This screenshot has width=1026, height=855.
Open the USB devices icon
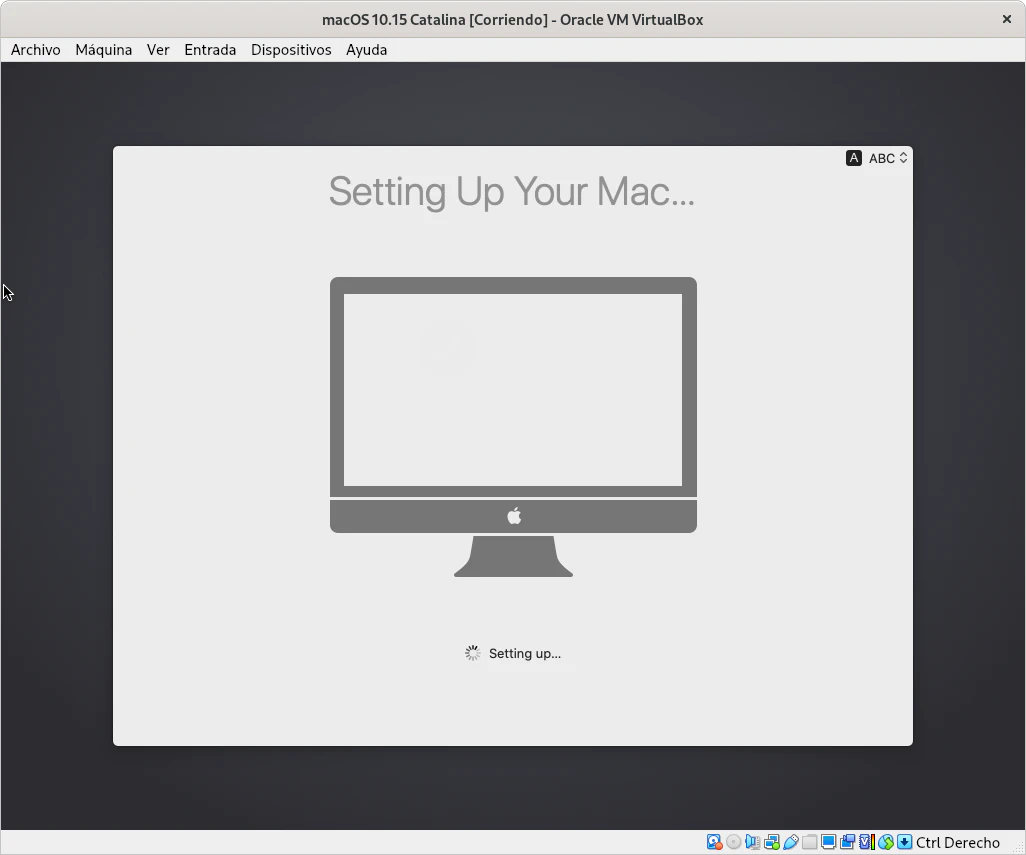tap(790, 842)
